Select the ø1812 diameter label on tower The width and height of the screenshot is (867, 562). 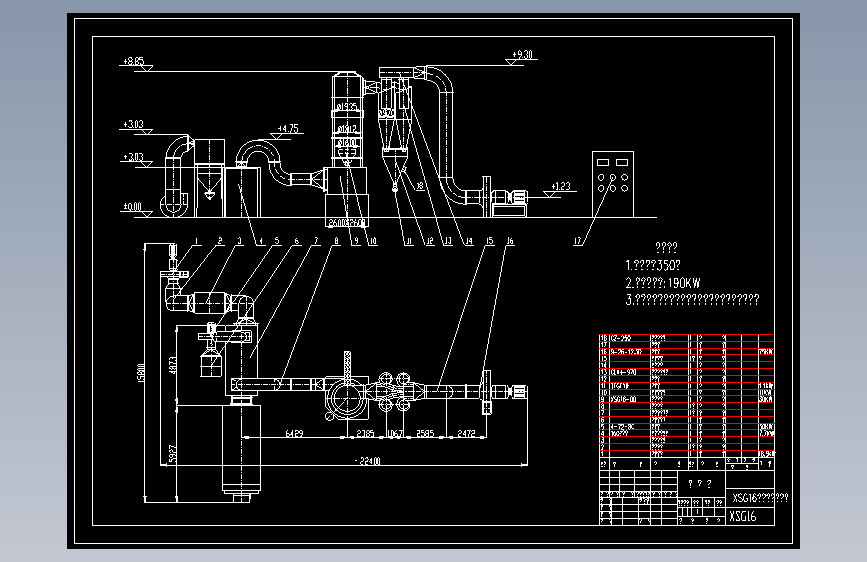point(347,129)
